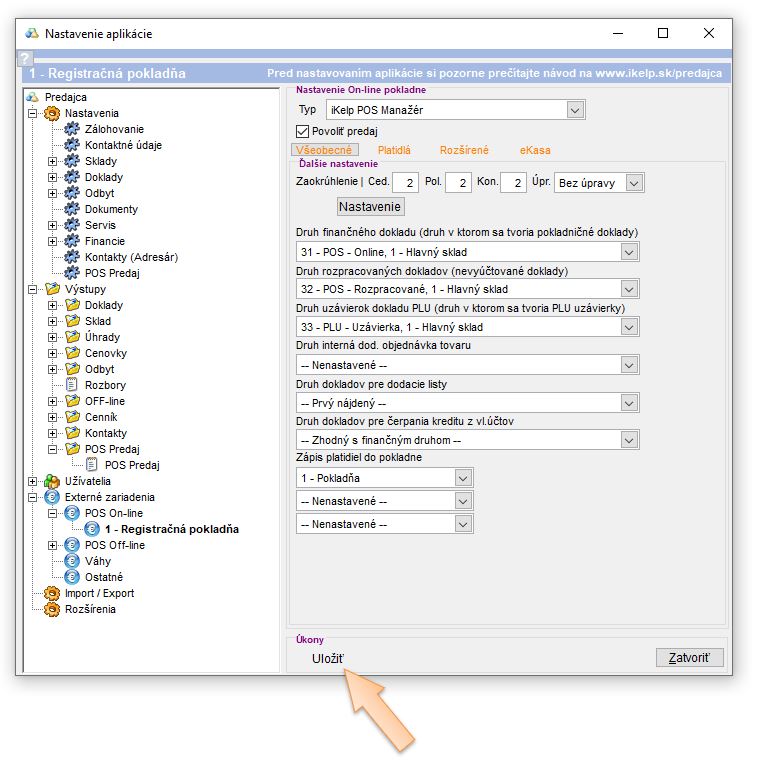Expand the Sklady tree node
The image size is (759, 774).
tap(53, 161)
